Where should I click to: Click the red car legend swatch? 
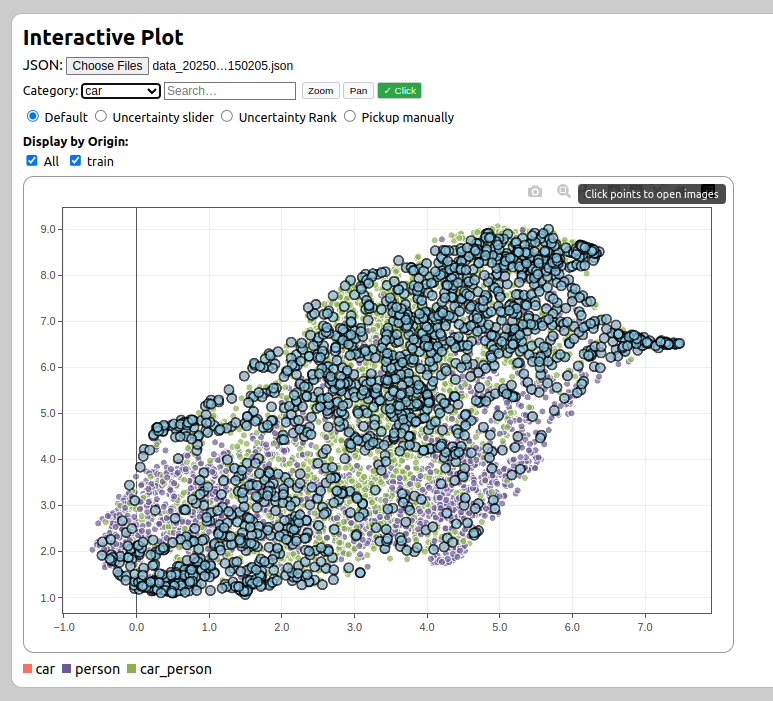pyautogui.click(x=28, y=669)
